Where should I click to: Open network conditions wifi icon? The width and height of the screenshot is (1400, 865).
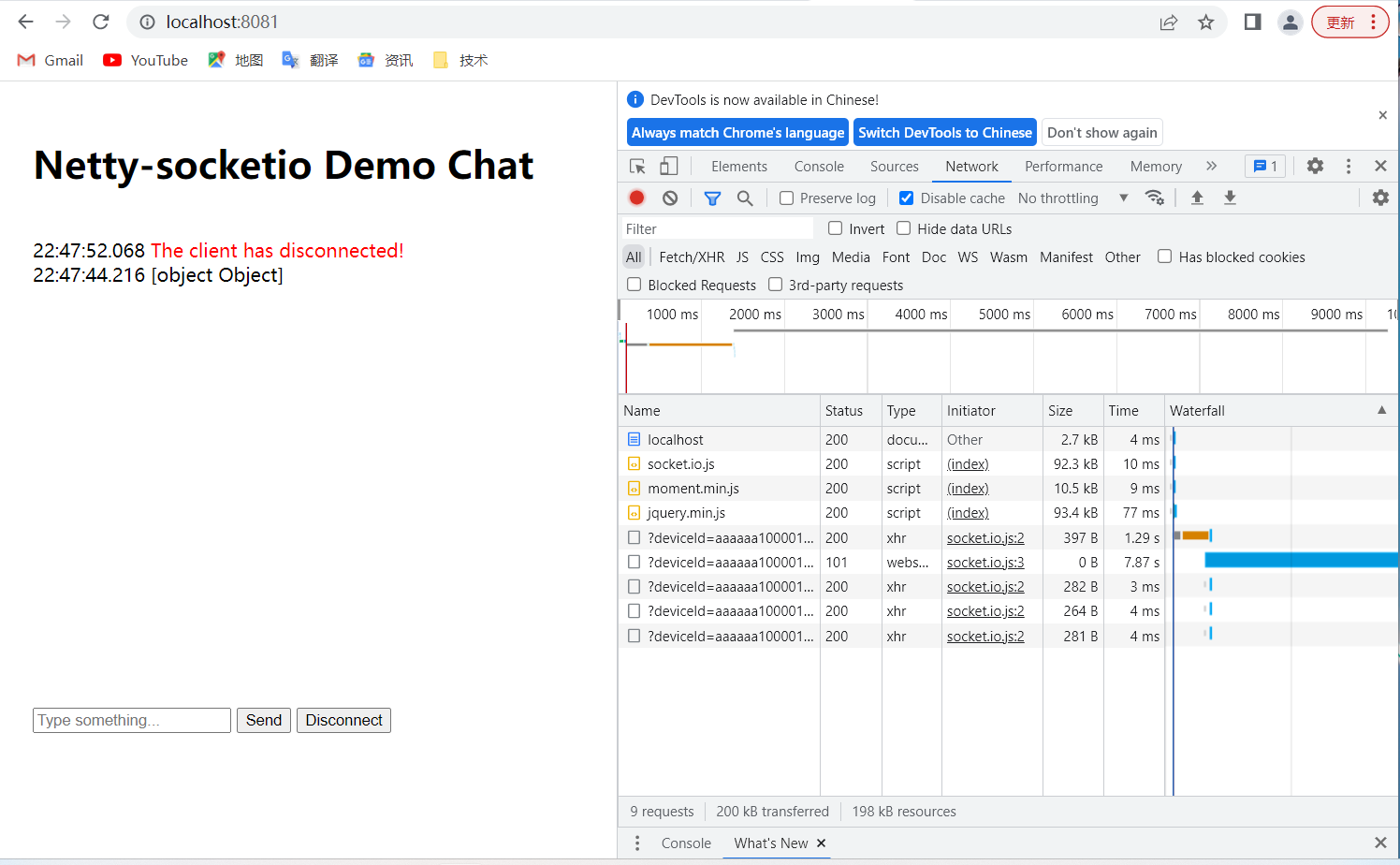pos(1155,198)
